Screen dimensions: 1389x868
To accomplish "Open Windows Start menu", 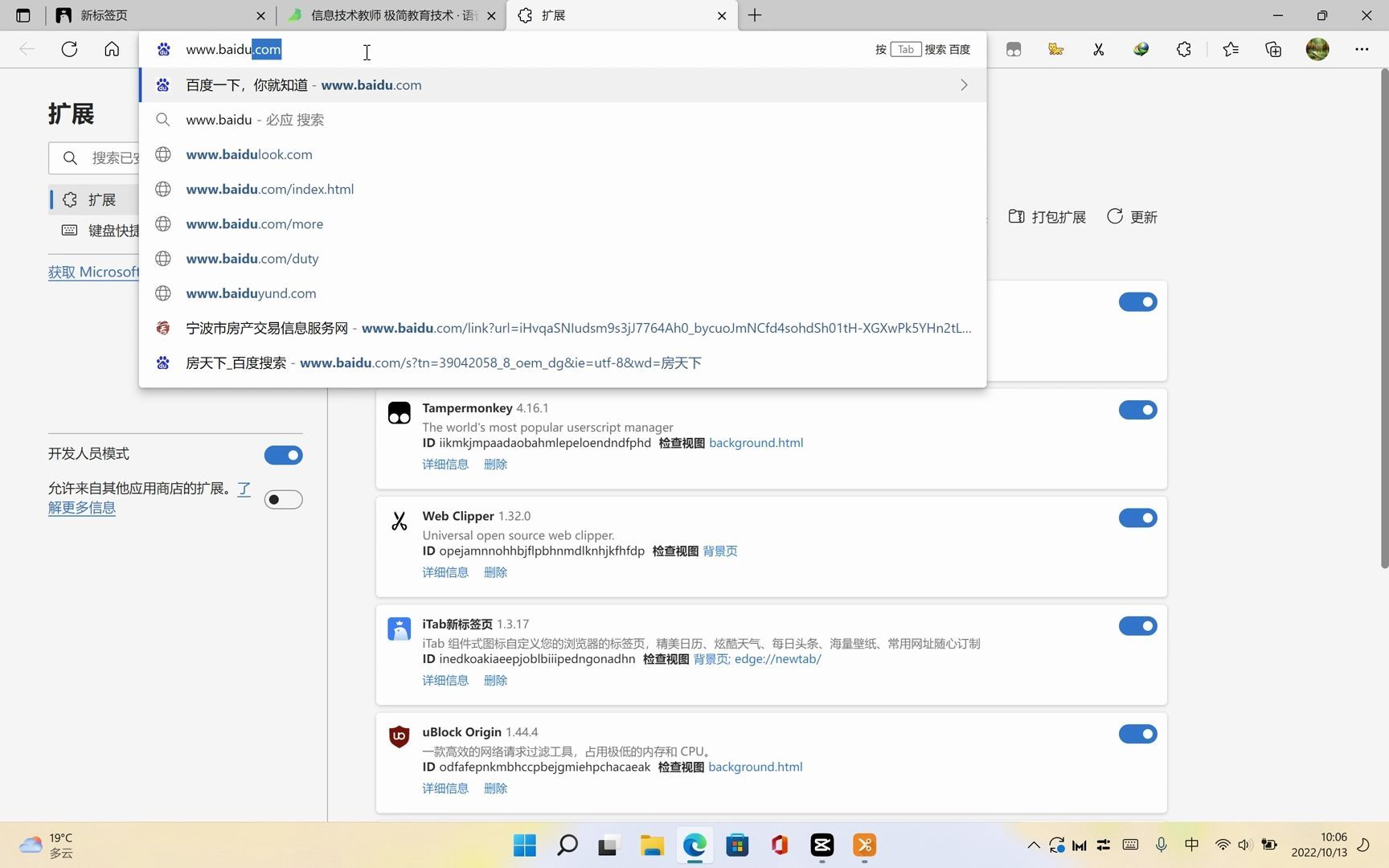I will (x=525, y=845).
